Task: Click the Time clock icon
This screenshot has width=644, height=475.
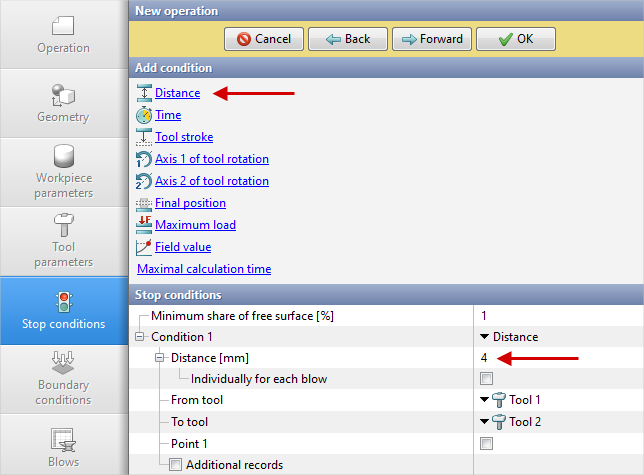Action: point(143,115)
